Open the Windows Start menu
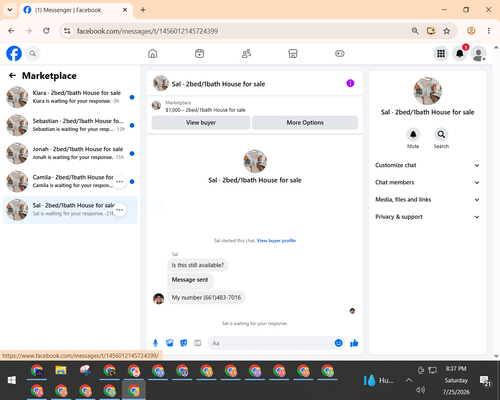 click(x=12, y=380)
